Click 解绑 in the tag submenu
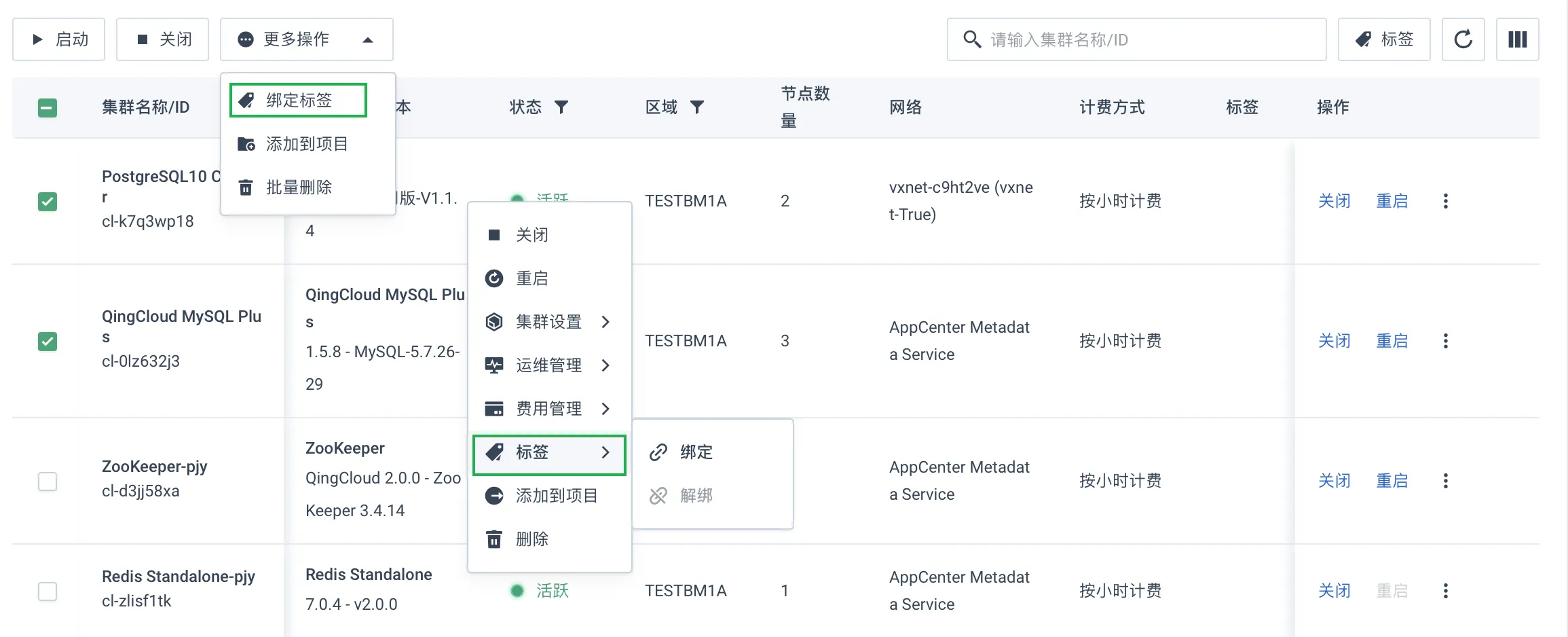 tap(712, 496)
